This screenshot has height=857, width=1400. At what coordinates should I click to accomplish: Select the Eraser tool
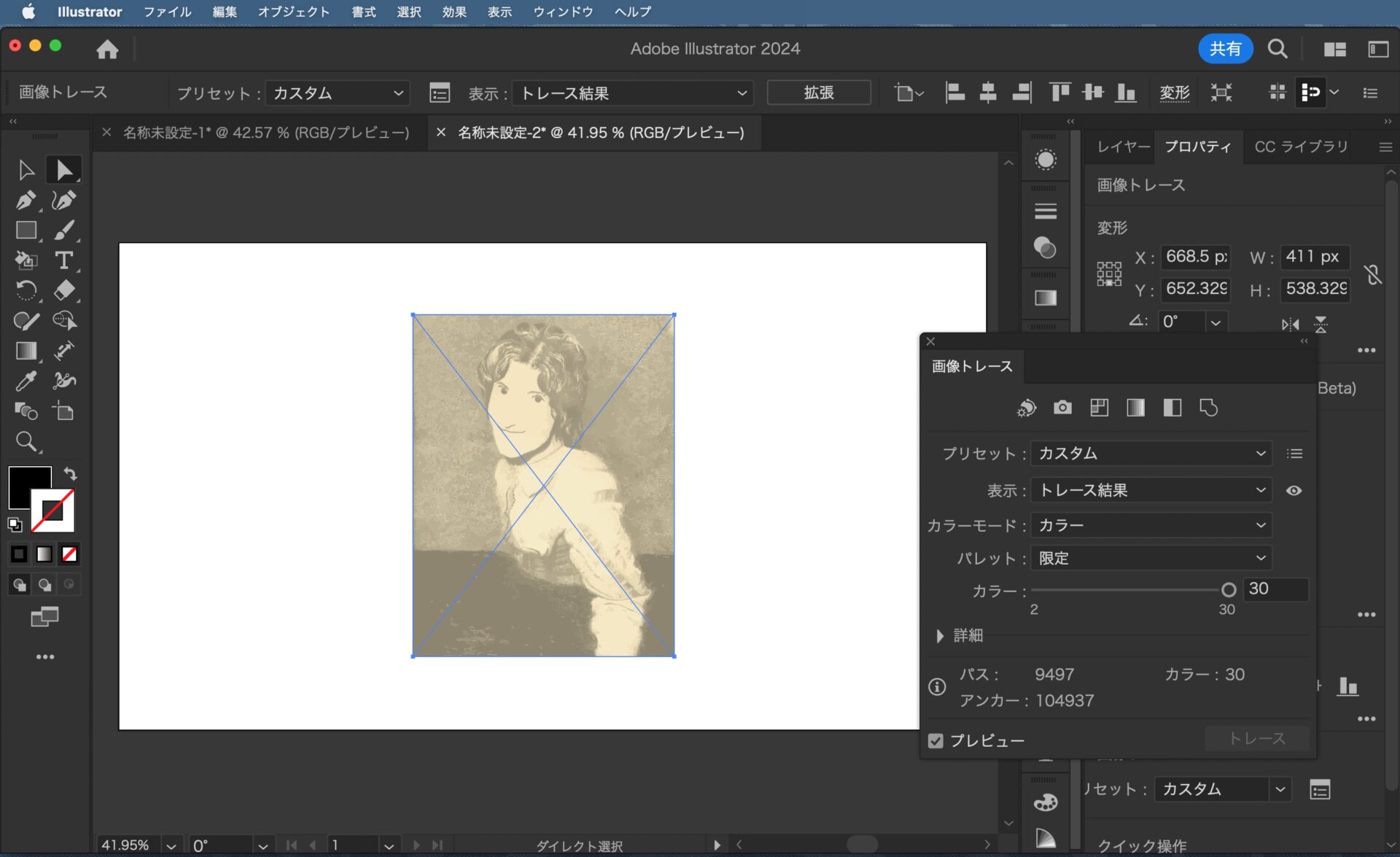pos(64,290)
